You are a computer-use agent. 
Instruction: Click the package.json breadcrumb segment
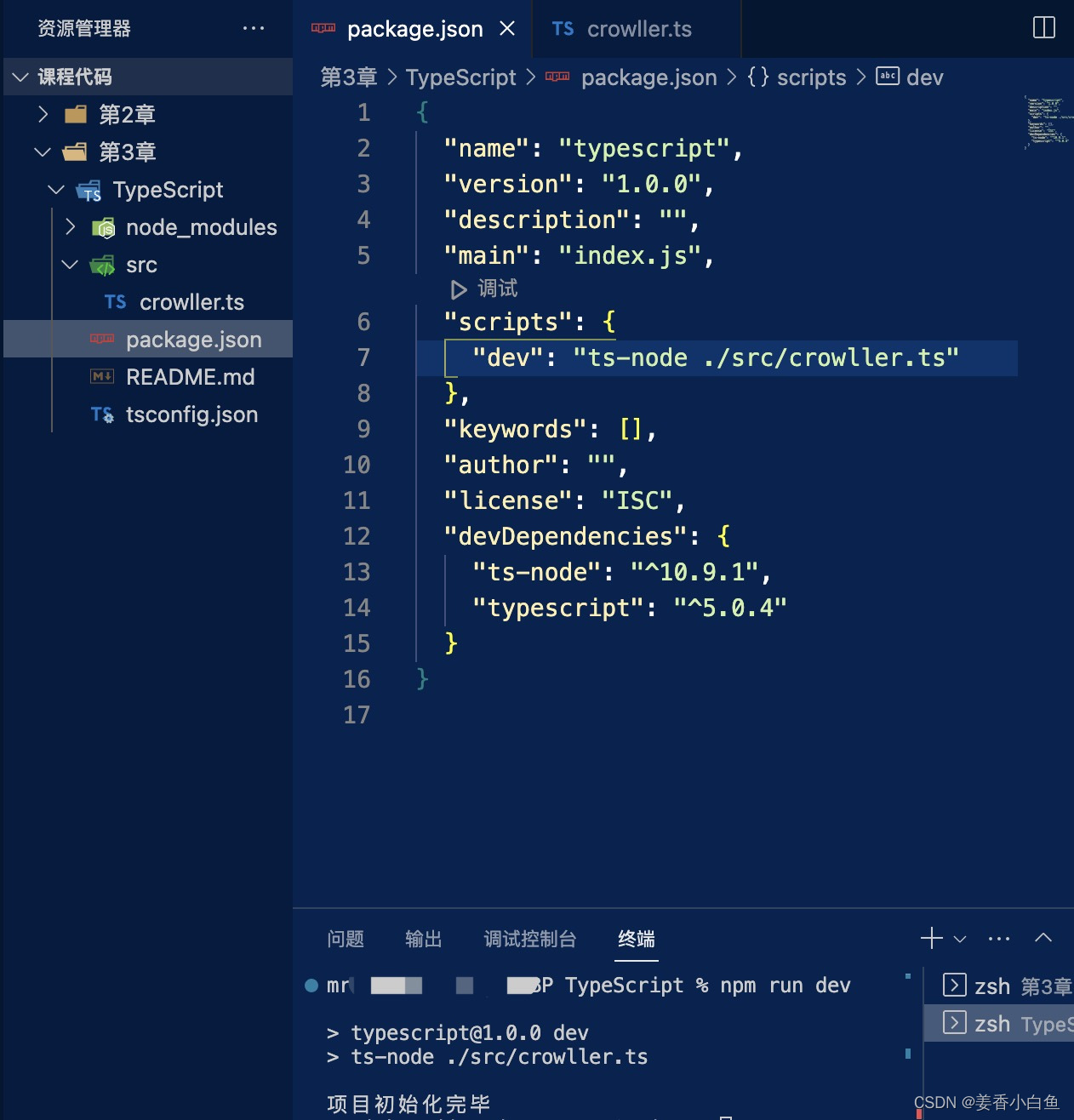pyautogui.click(x=648, y=77)
